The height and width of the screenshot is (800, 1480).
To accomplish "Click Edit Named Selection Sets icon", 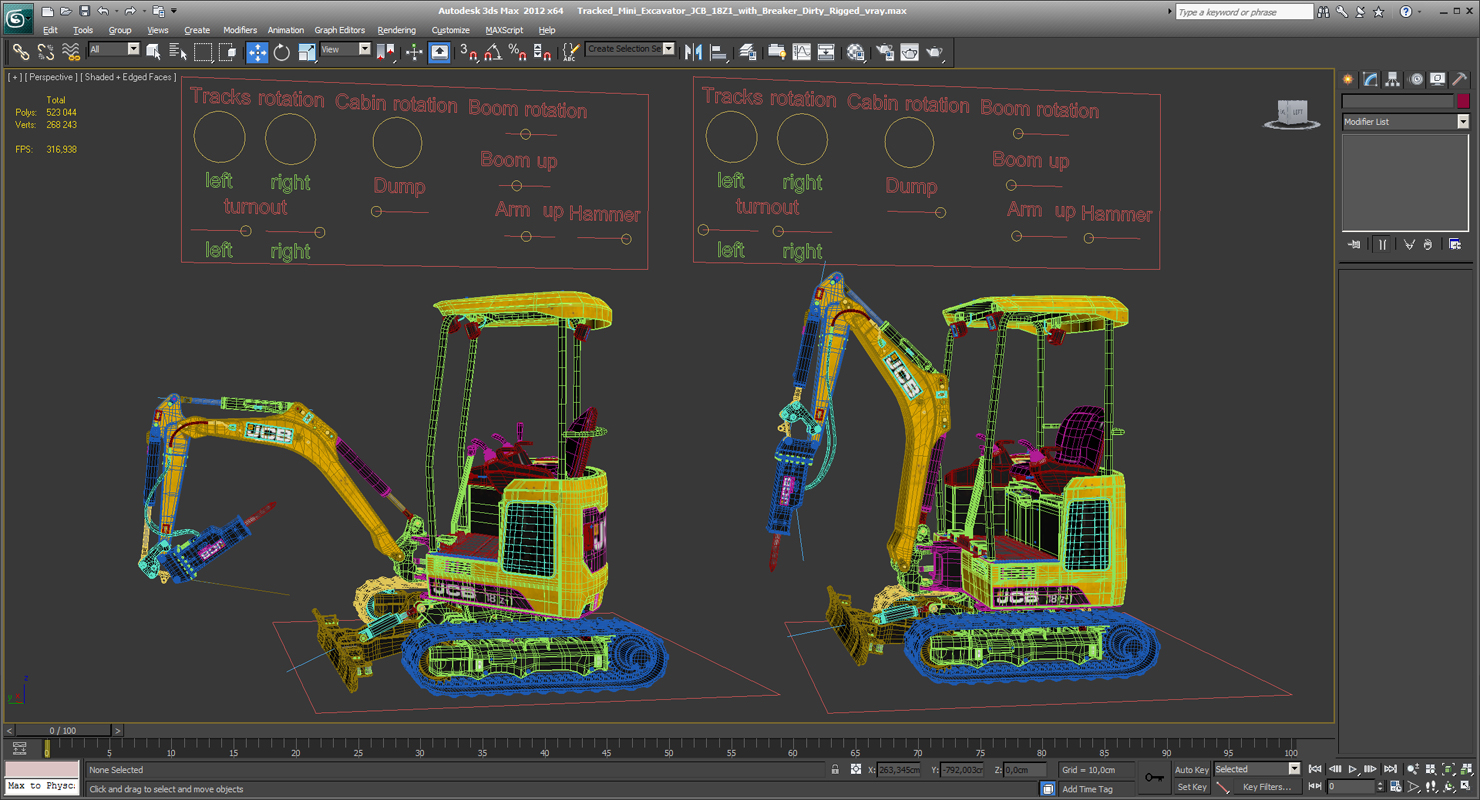I will (x=570, y=52).
